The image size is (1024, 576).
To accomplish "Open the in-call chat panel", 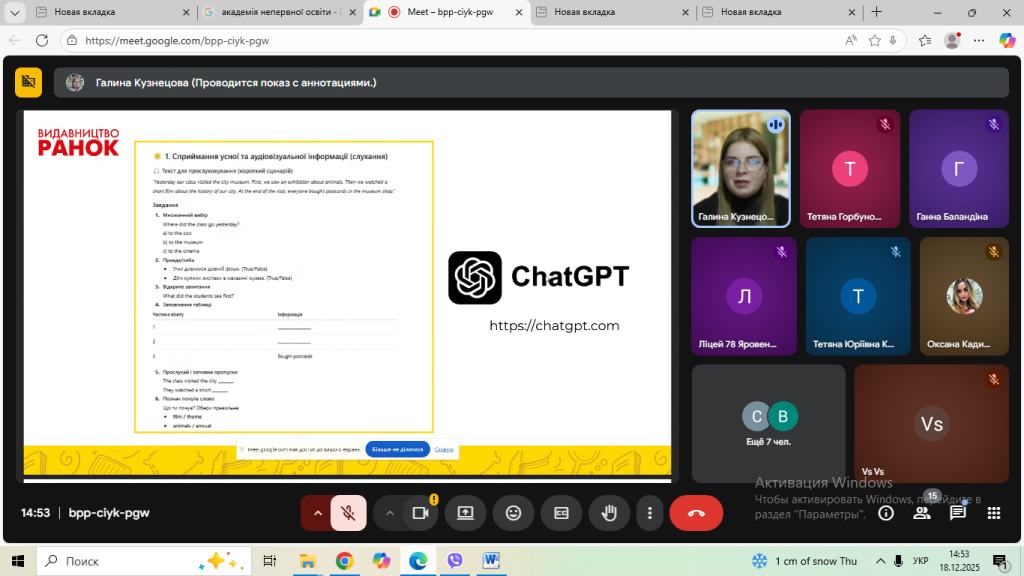I will coord(958,513).
